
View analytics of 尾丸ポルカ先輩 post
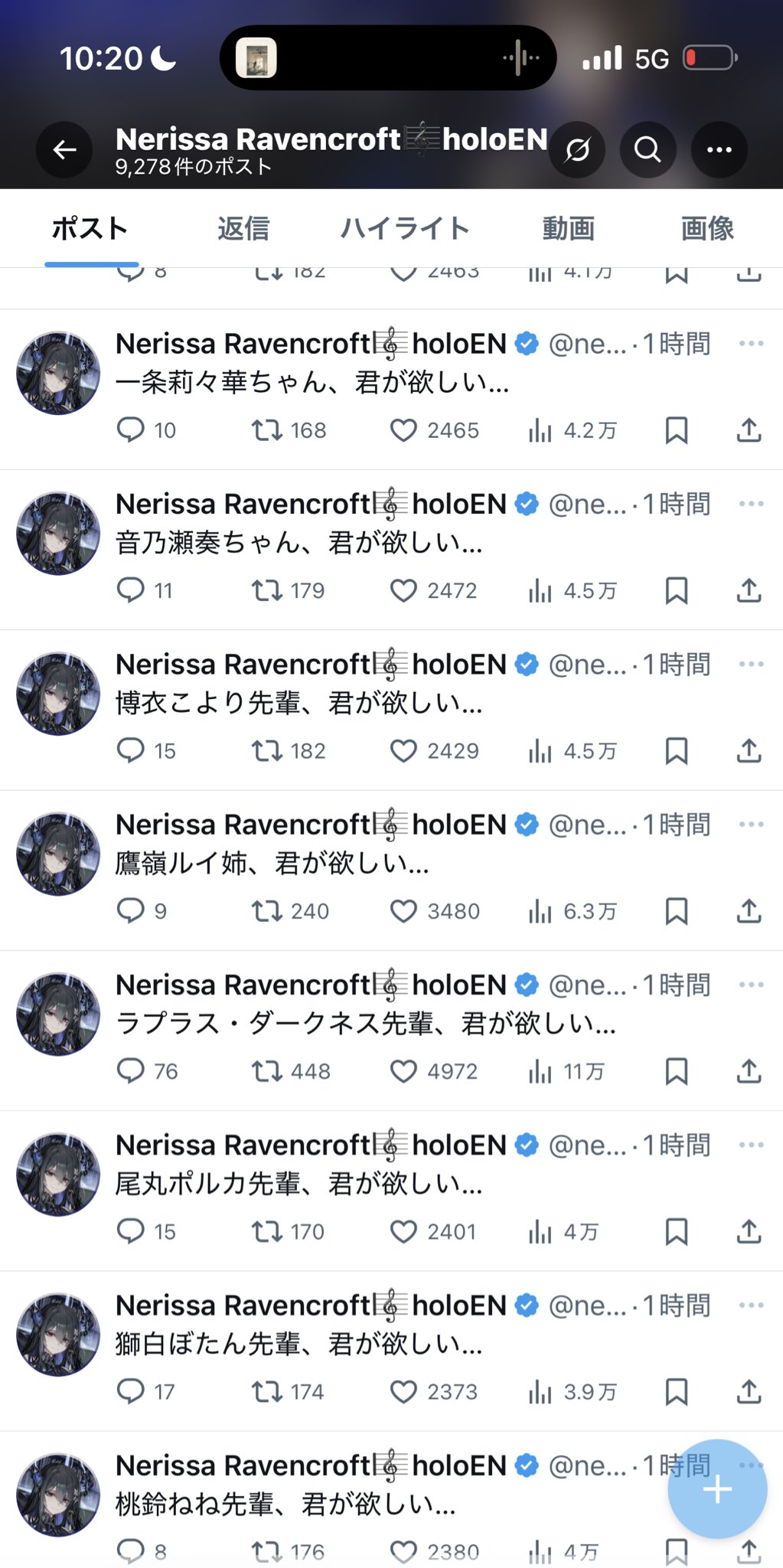click(x=540, y=1232)
